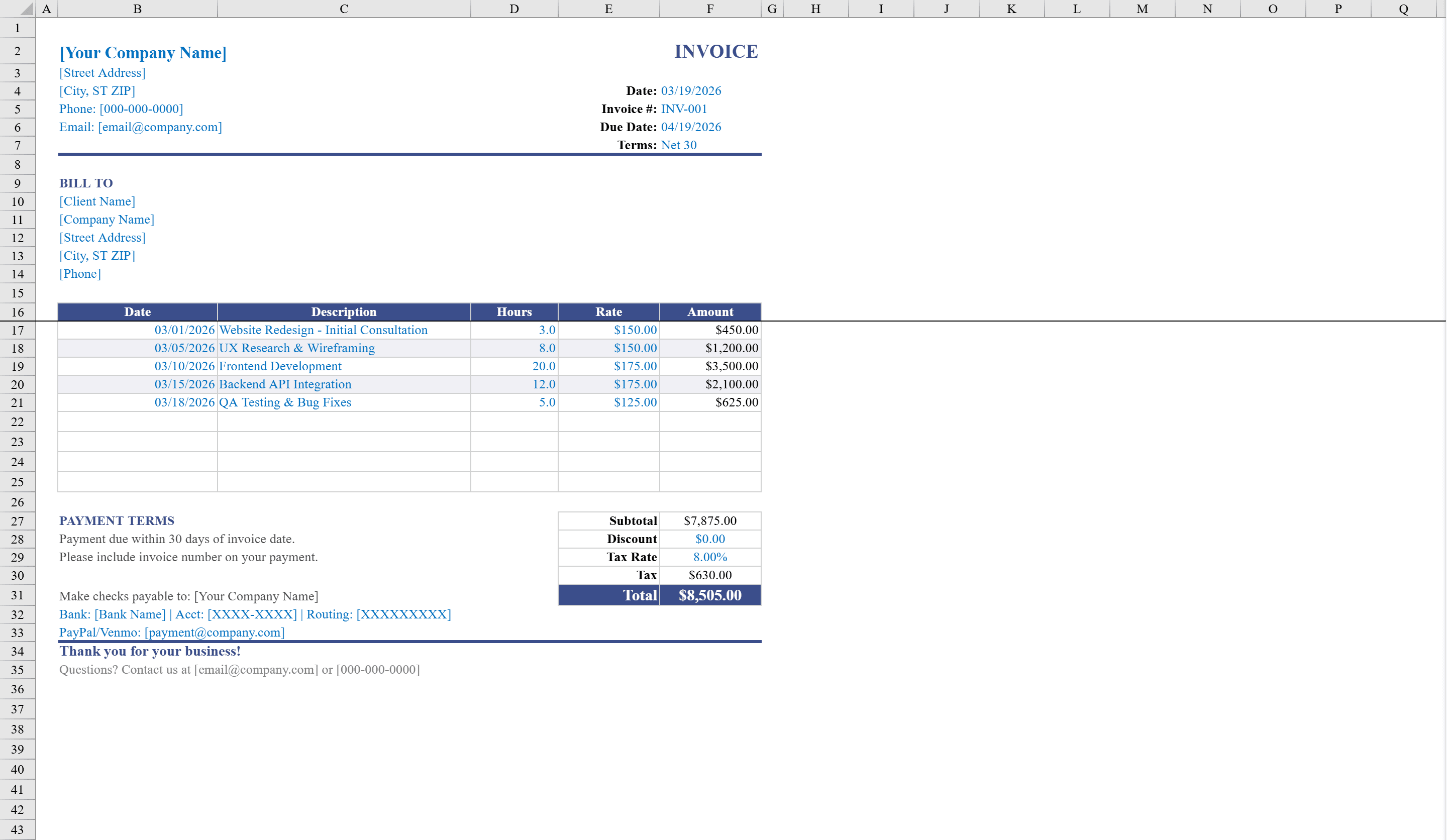Select the Due Date value 04/19/2026
The image size is (1447, 840).
691,127
